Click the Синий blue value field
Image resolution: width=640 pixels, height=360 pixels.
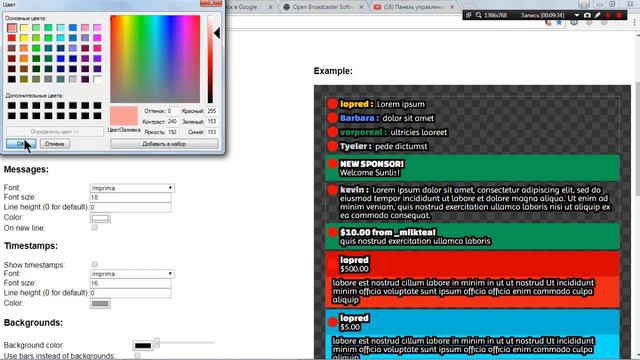click(x=211, y=132)
